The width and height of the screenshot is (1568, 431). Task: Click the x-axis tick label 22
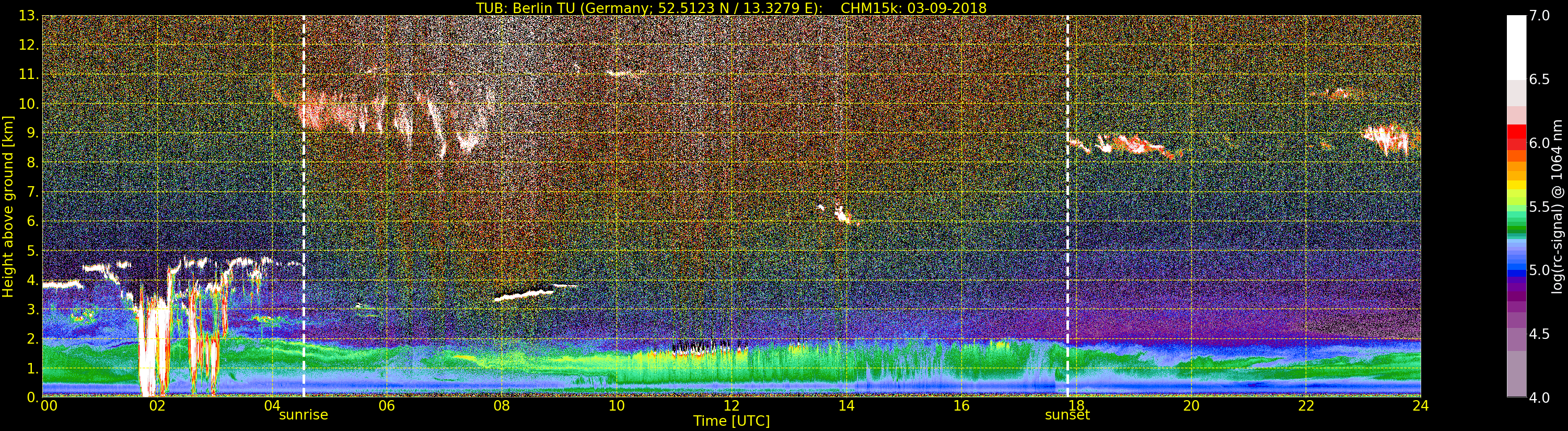[x=1306, y=406]
